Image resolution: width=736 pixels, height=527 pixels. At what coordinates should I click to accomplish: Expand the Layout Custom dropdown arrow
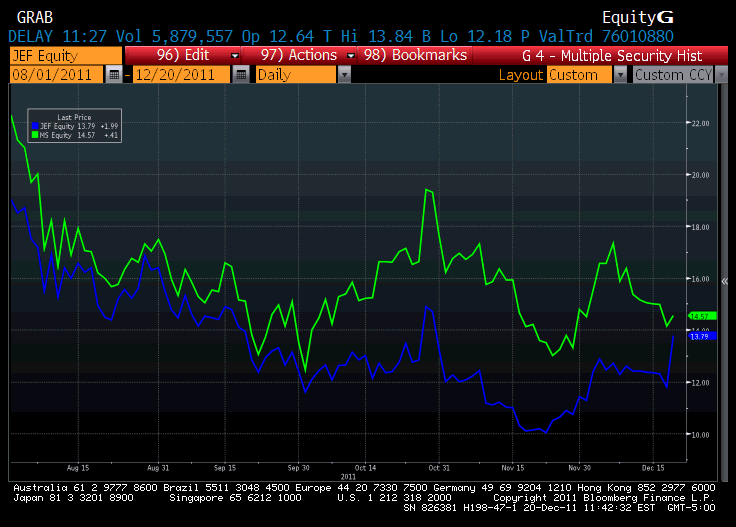coord(620,75)
